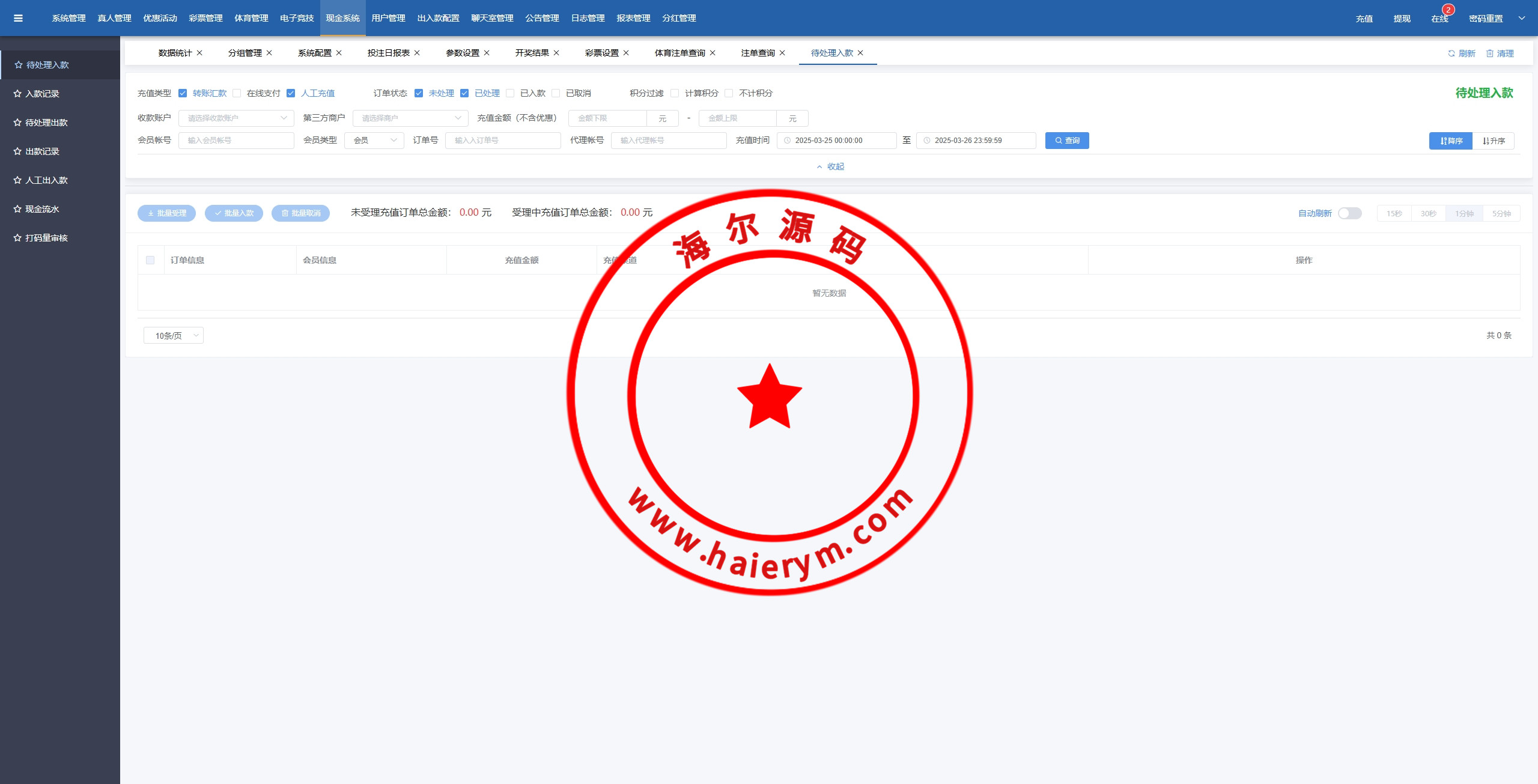Open the 会员类型 dropdown

[374, 141]
